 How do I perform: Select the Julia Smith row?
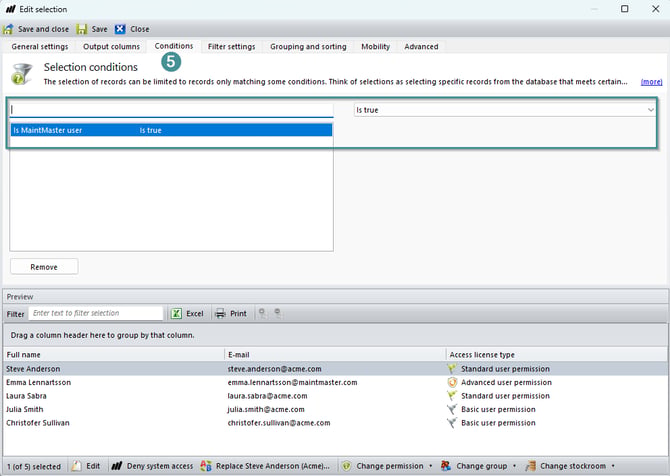pyautogui.click(x=335, y=409)
